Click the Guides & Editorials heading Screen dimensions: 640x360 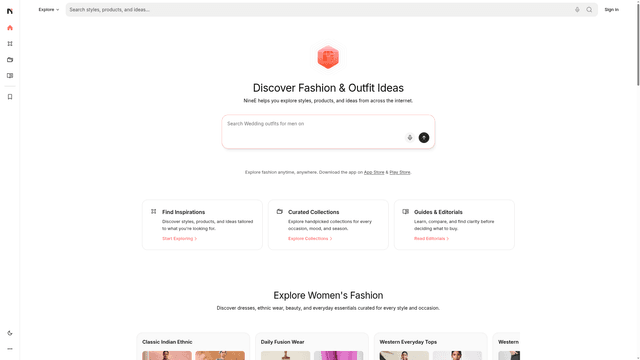coord(438,212)
